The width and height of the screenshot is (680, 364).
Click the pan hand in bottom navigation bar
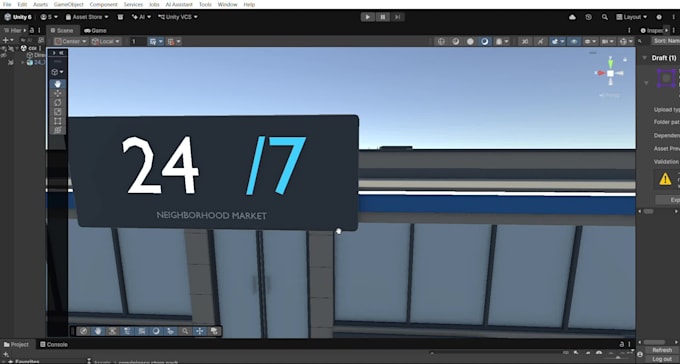[98, 331]
